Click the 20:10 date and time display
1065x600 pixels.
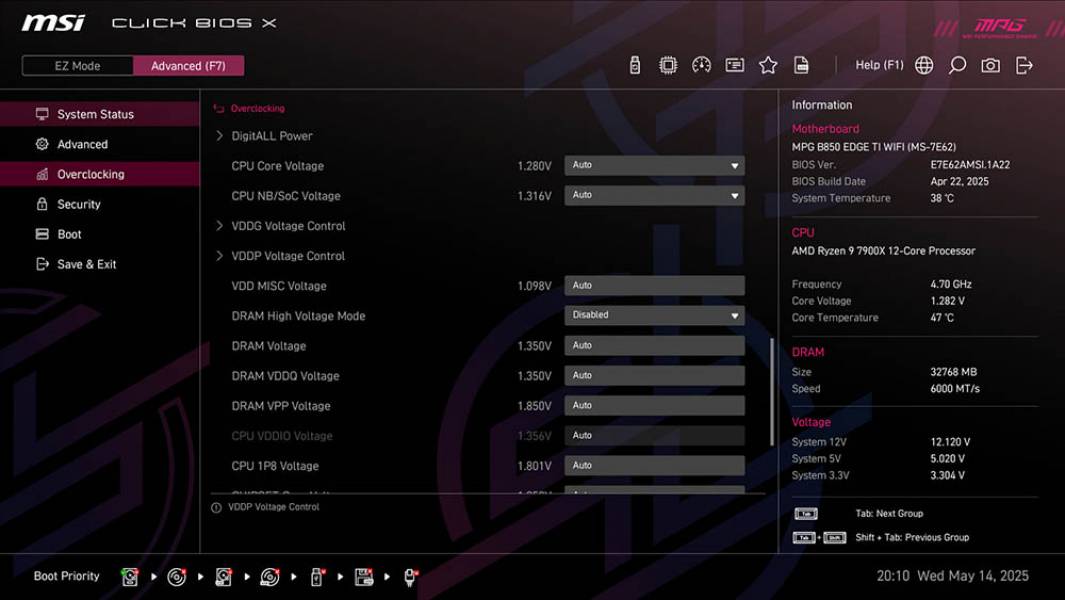[x=952, y=576]
